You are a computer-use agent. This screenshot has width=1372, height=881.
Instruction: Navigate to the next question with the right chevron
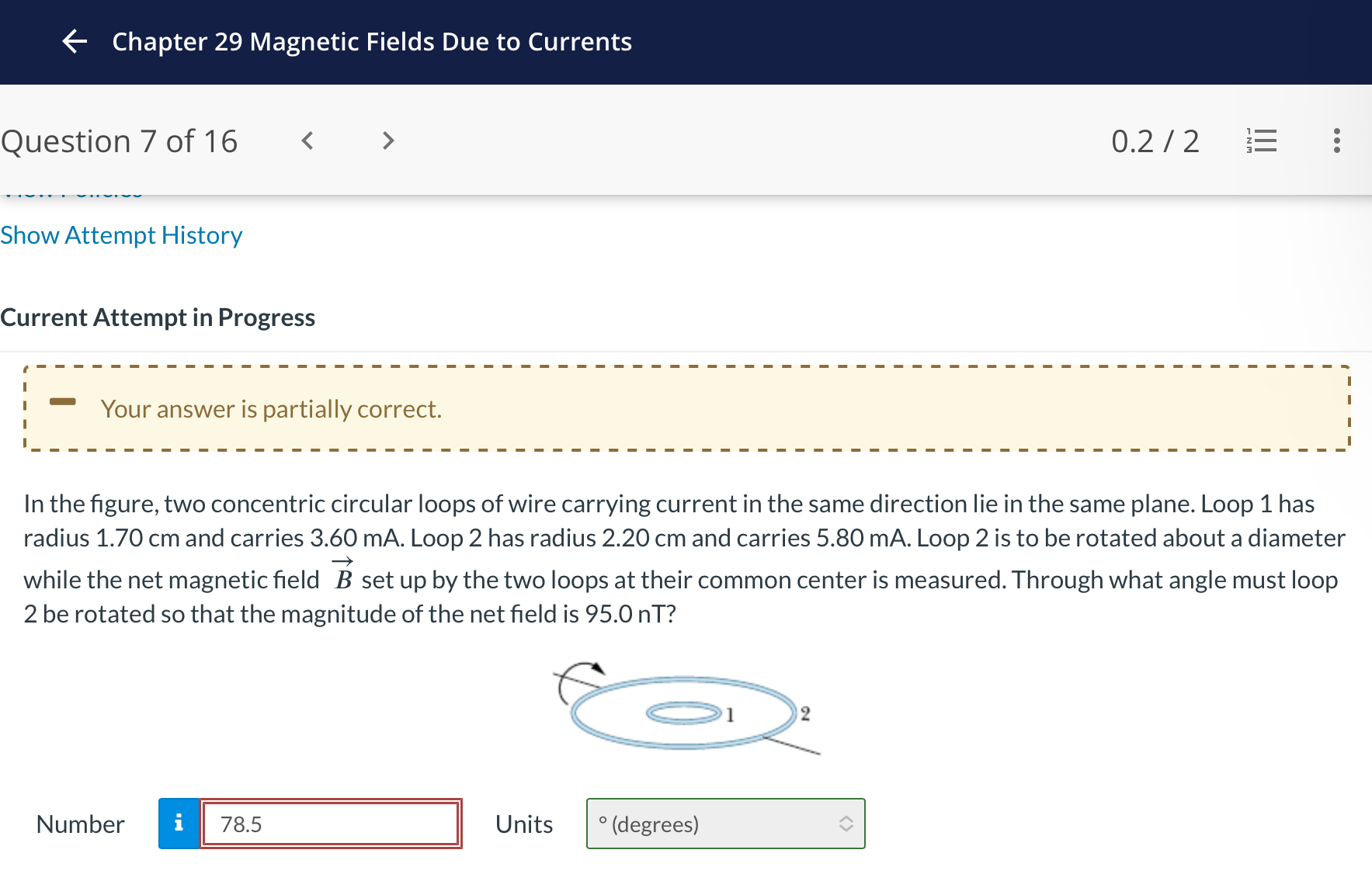[x=387, y=140]
